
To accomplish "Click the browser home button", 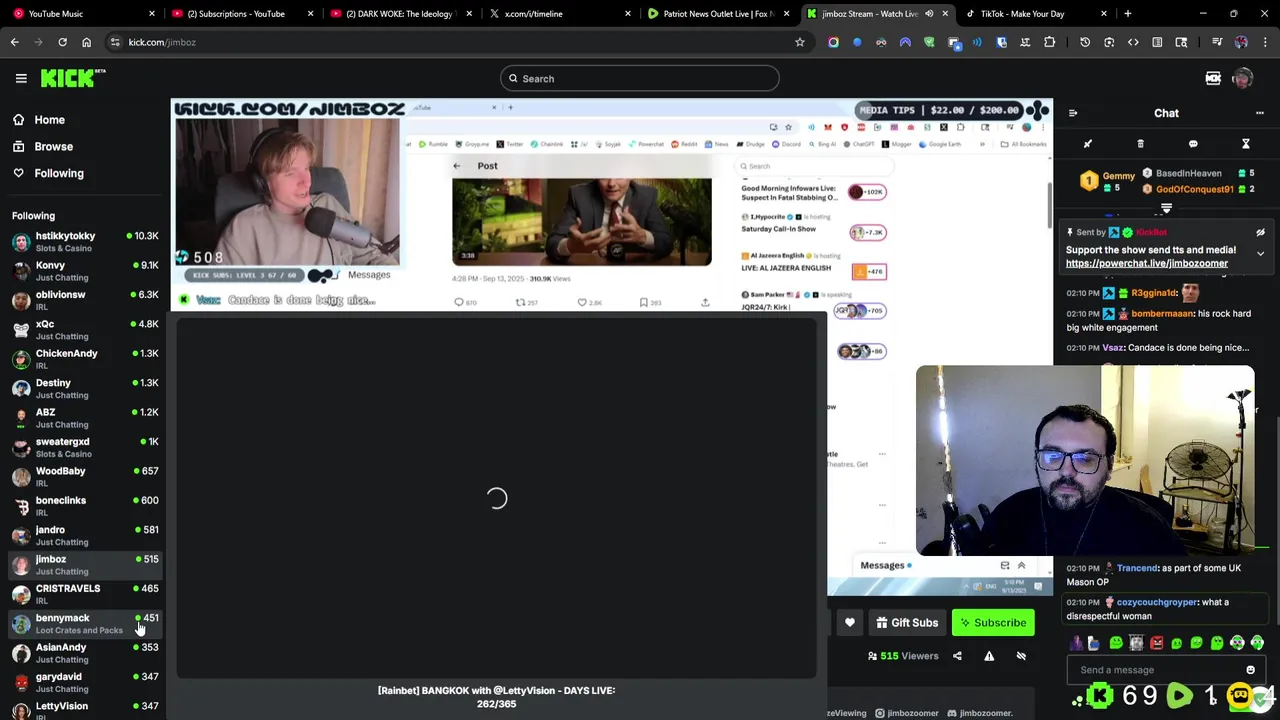I will [86, 42].
